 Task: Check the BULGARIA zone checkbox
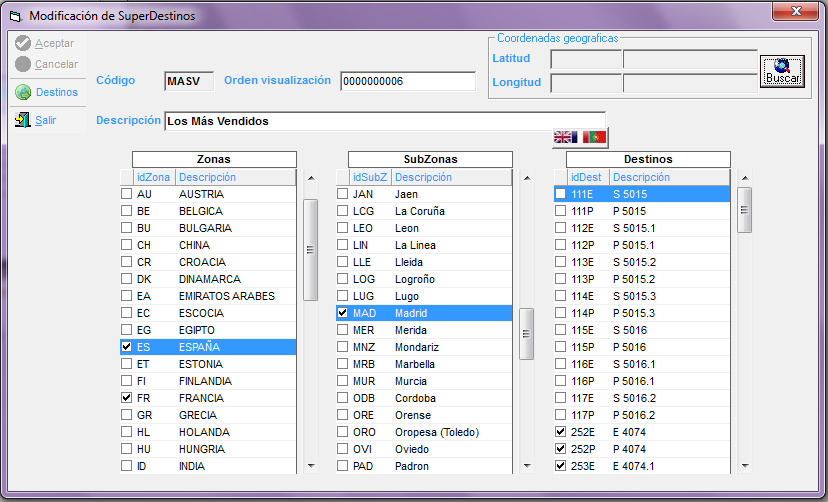pyautogui.click(x=126, y=228)
